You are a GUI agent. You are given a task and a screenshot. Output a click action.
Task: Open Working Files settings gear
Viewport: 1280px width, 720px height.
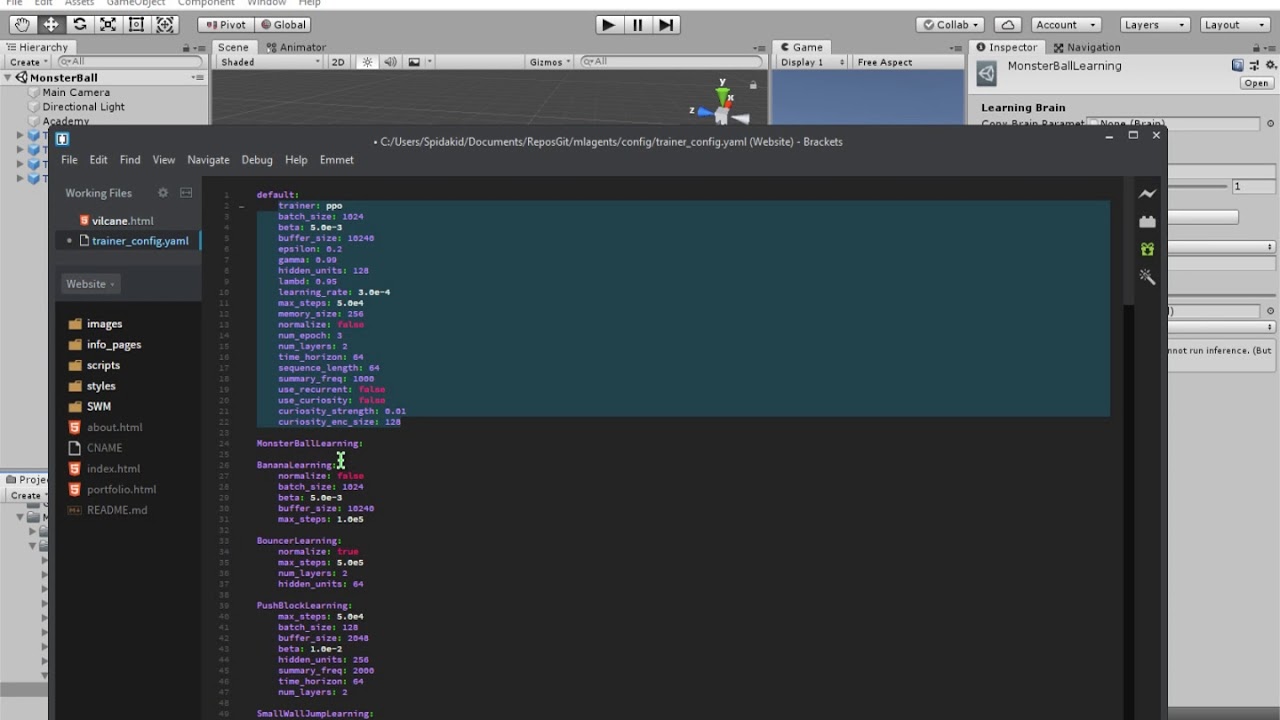(163, 193)
